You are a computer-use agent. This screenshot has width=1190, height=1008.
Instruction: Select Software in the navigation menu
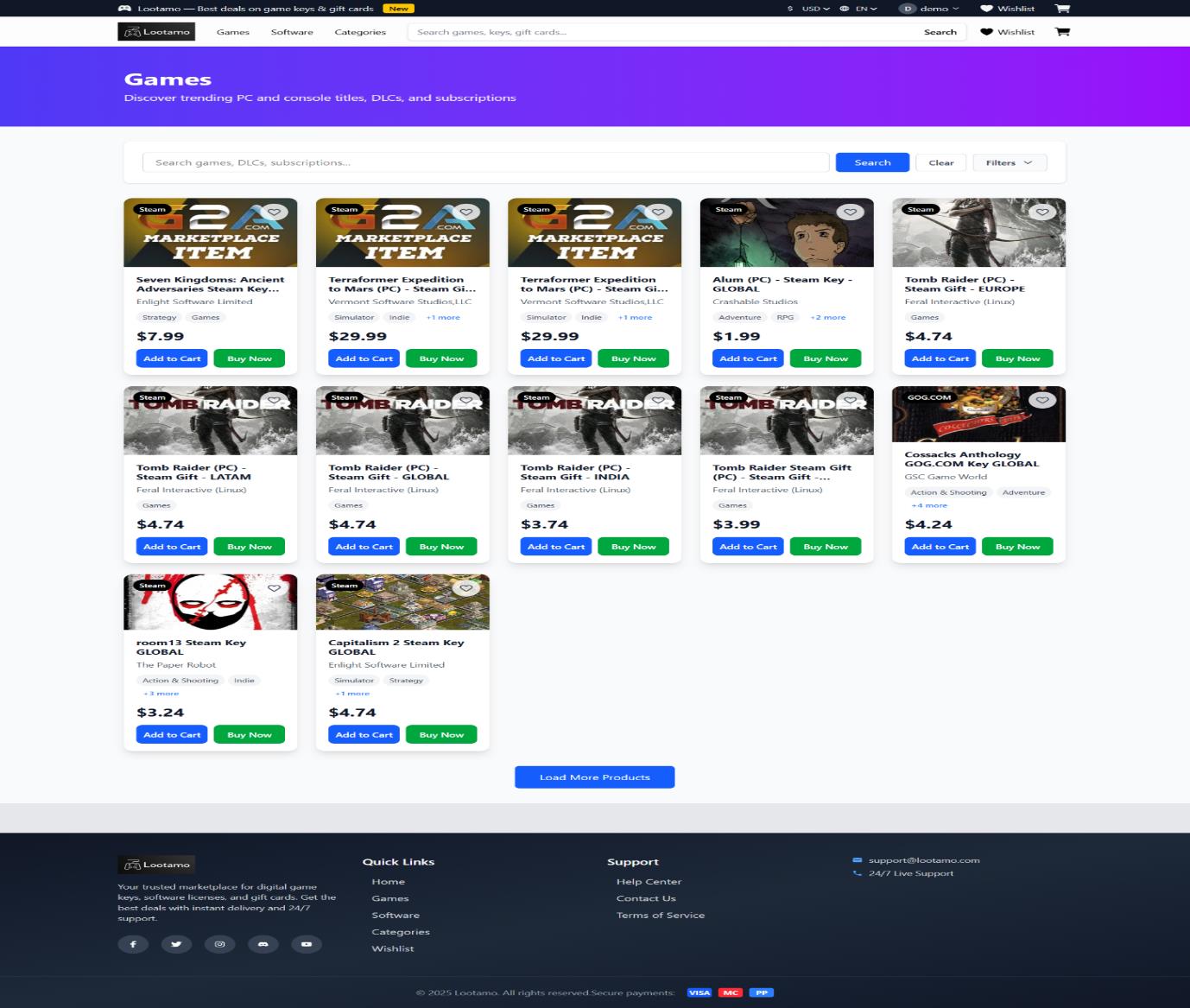[x=292, y=32]
